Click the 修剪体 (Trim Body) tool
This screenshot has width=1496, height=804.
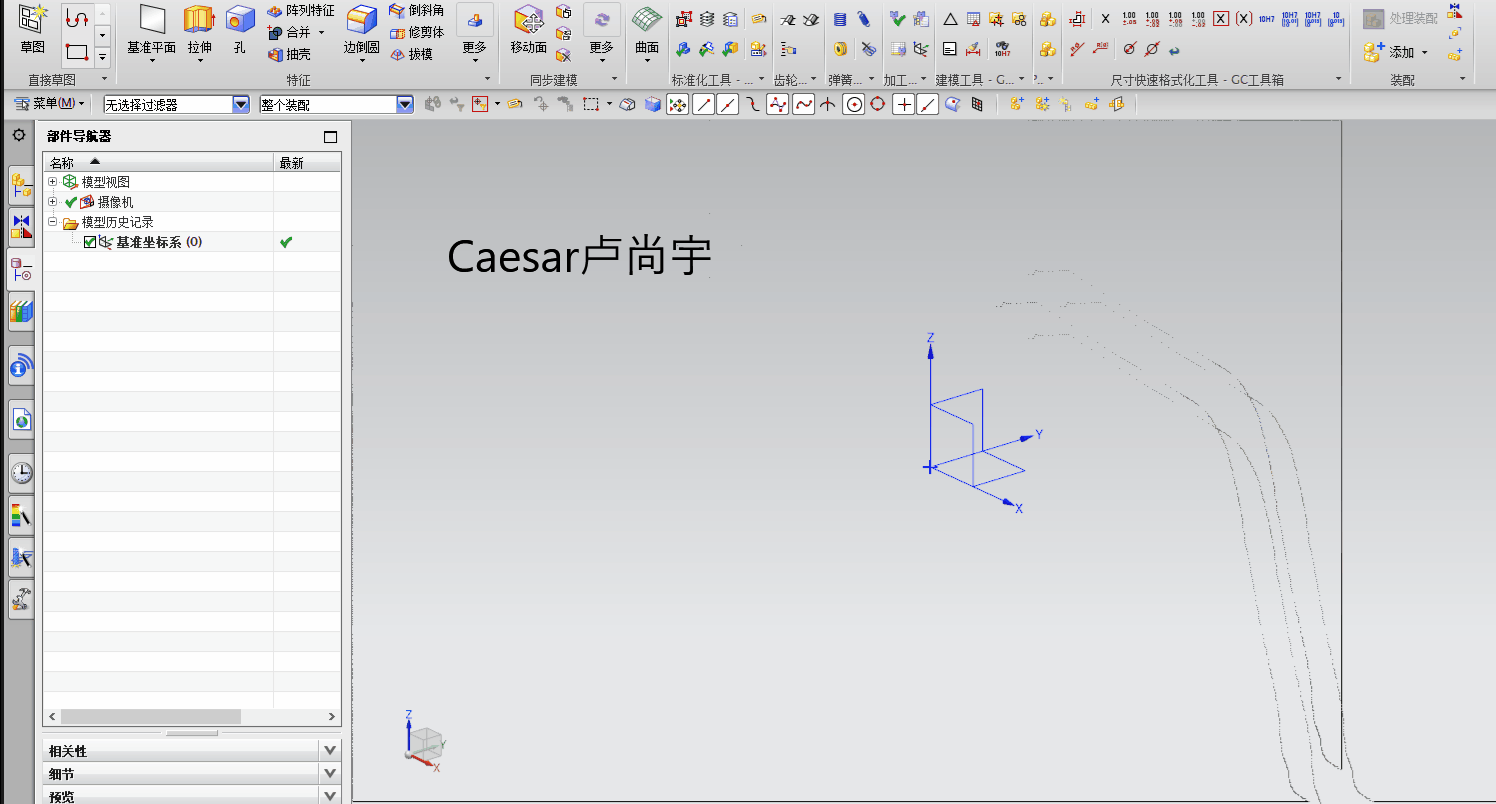416,32
